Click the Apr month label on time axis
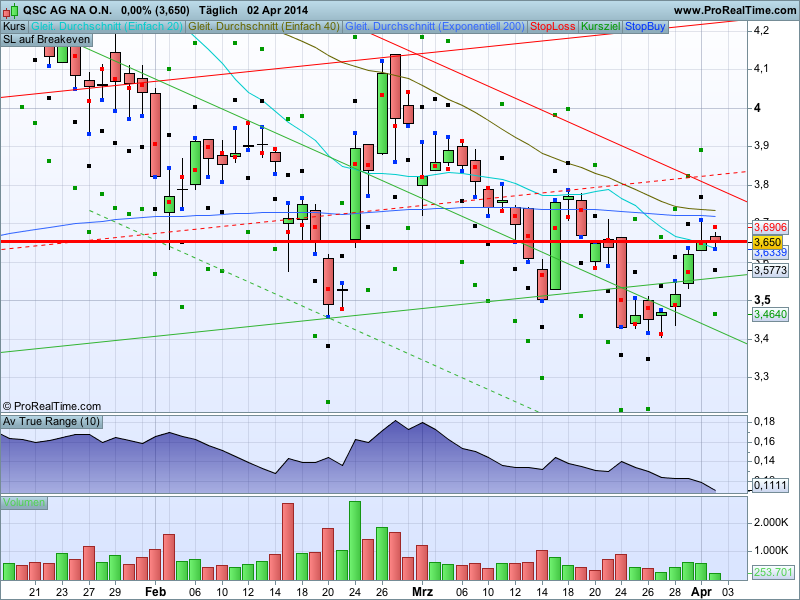The height and width of the screenshot is (600, 800). 702,592
